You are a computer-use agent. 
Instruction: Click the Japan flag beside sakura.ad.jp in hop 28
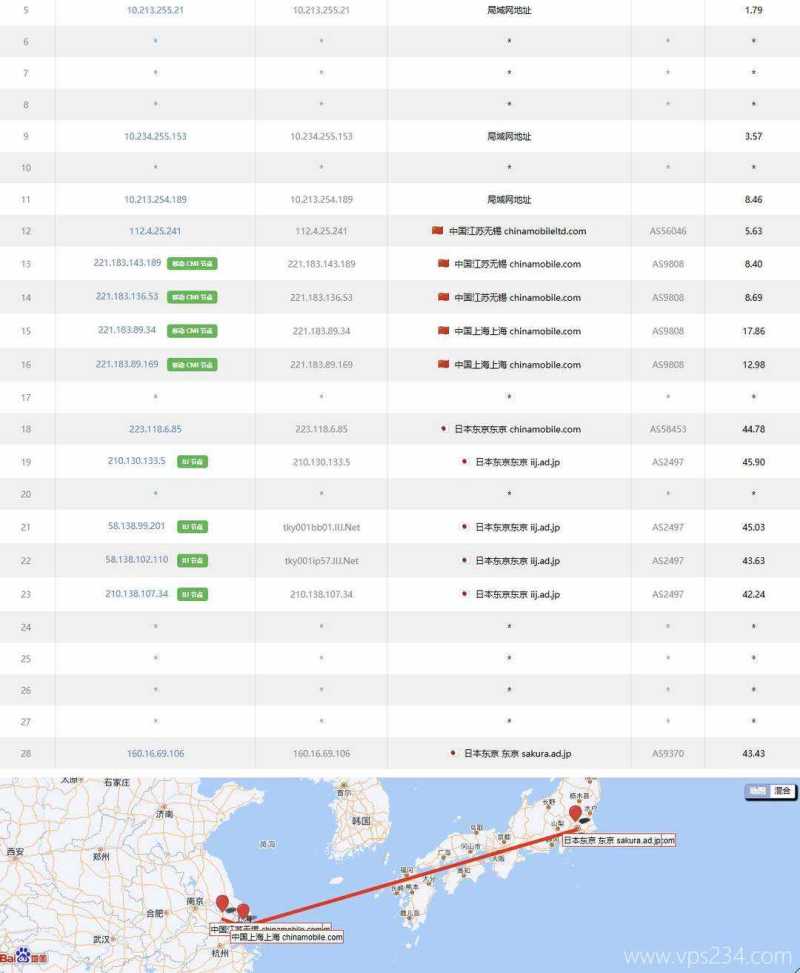click(x=454, y=753)
